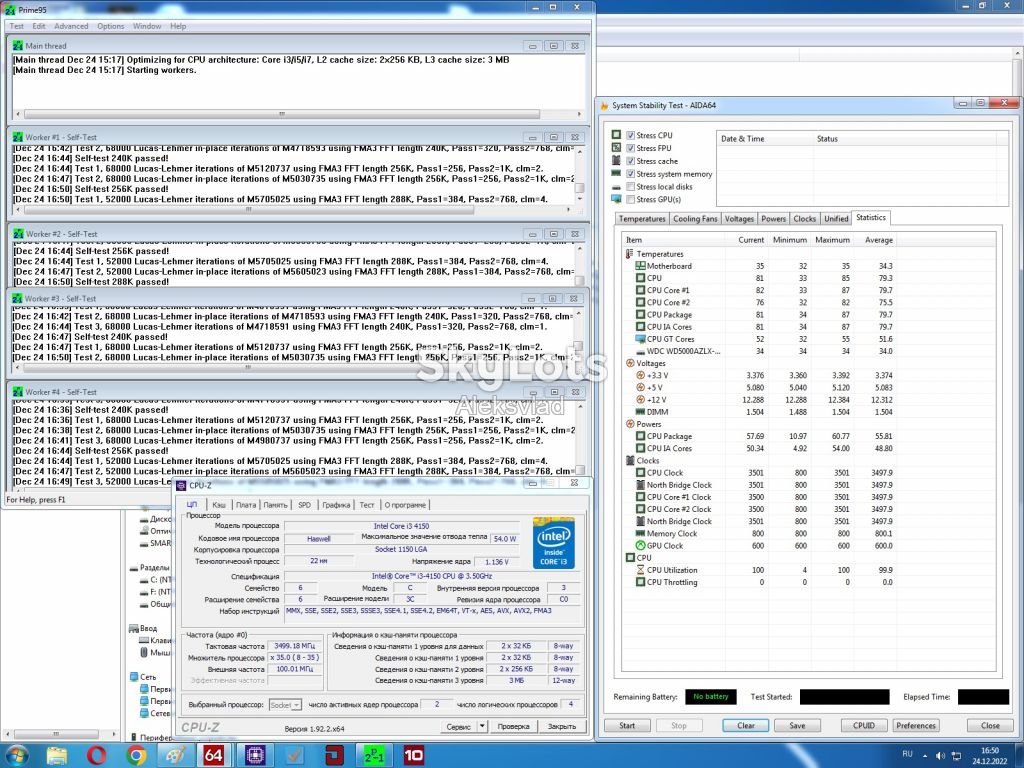Enable the Stress GPU(s) checkbox
The width and height of the screenshot is (1024, 768).
[x=630, y=200]
